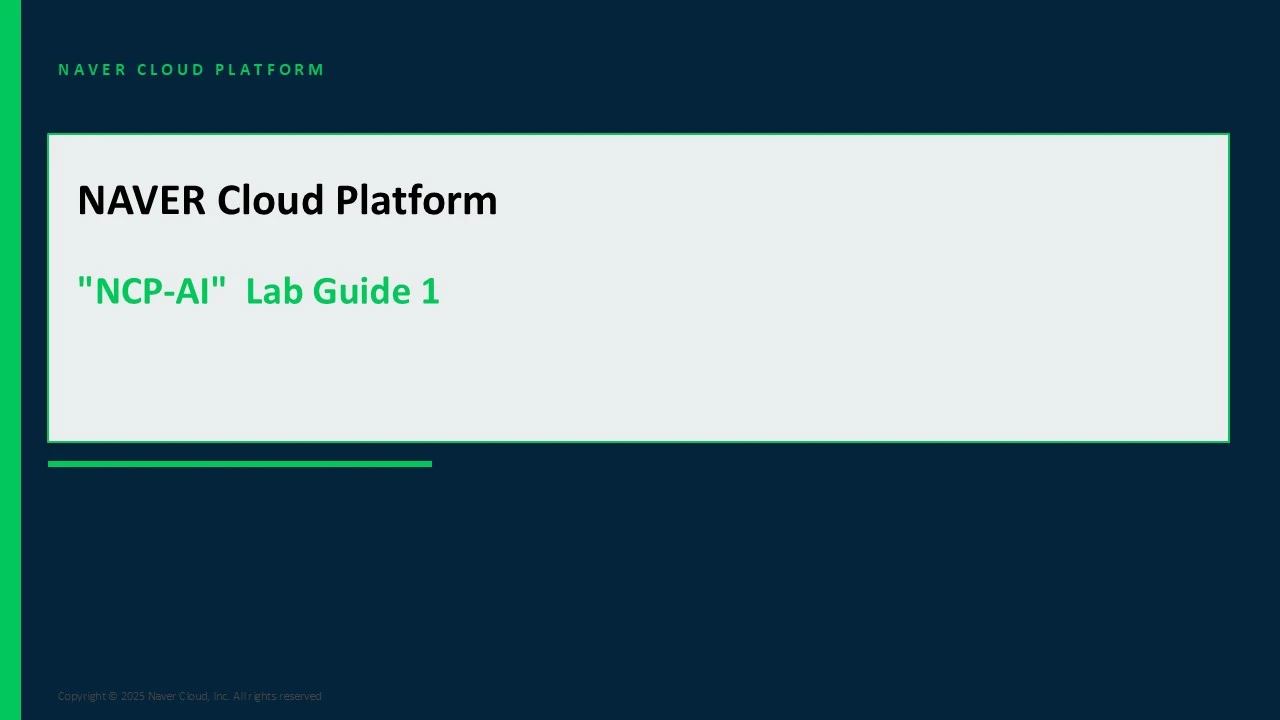Image resolution: width=1280 pixels, height=720 pixels.
Task: Click the "NCP-AI" Lab Guide 1 subtitle
Action: (258, 291)
